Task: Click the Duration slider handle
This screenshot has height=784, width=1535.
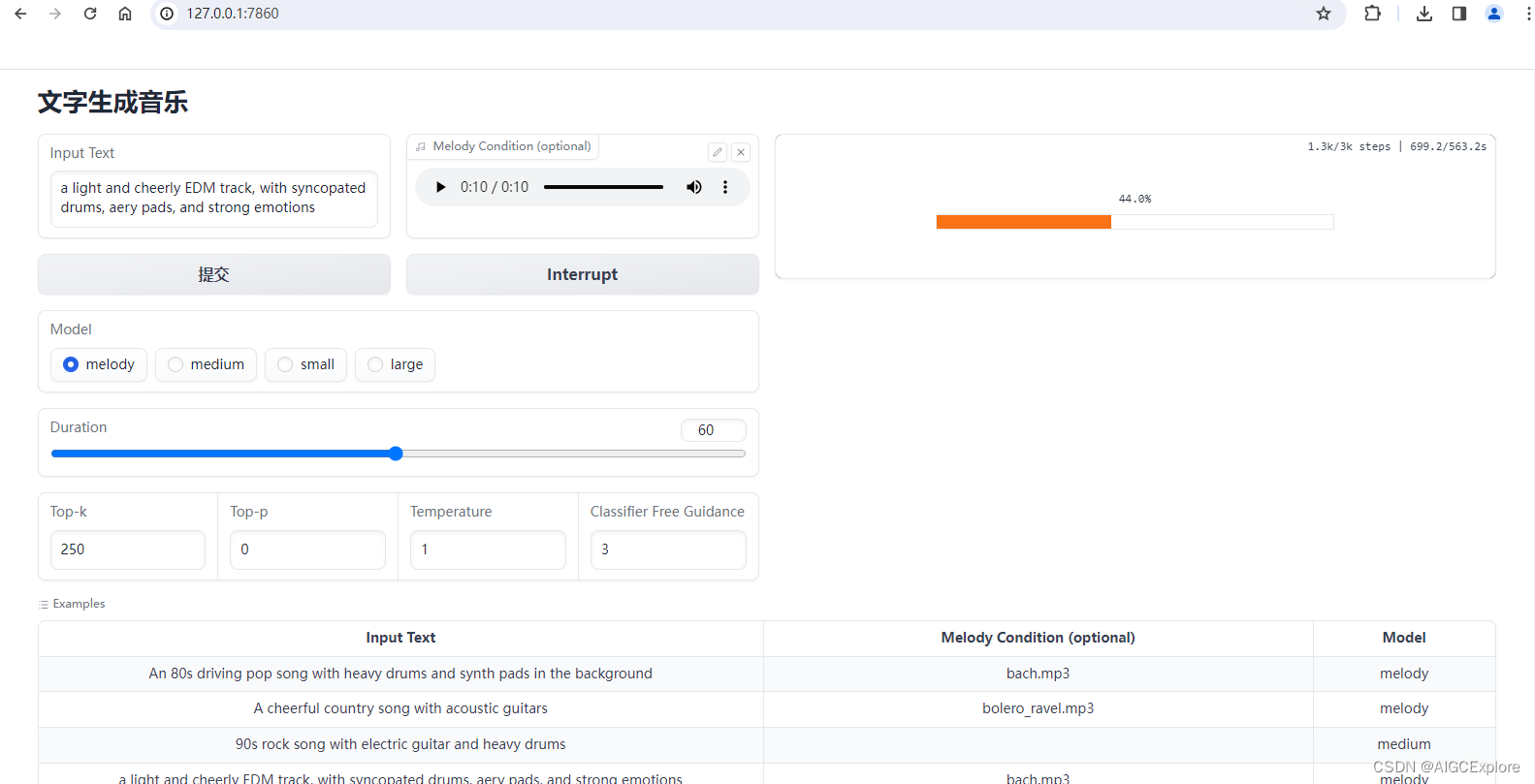Action: pyautogui.click(x=396, y=454)
